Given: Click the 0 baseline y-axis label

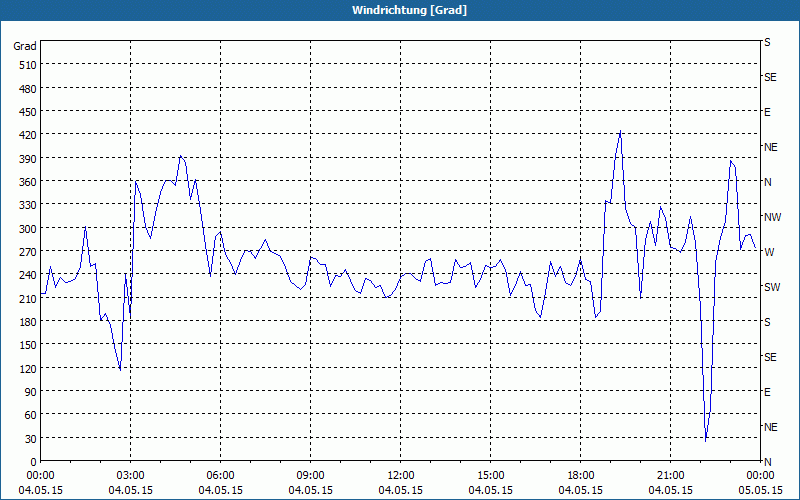Looking at the screenshot, I should point(34,462).
